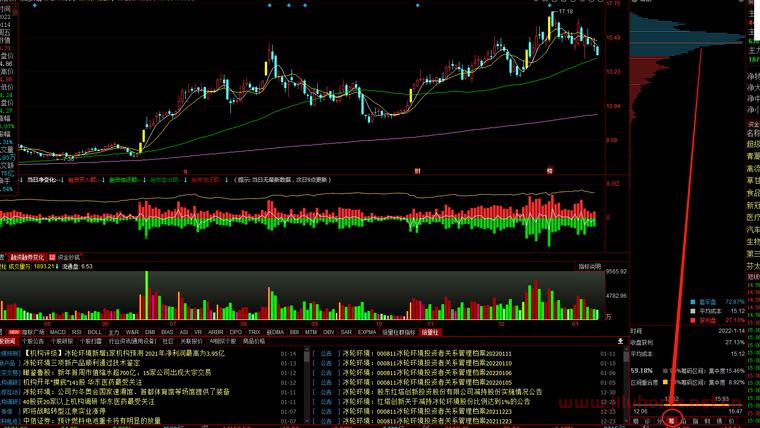Select the highlighted 量柱 volume bar tab

(x=430, y=331)
